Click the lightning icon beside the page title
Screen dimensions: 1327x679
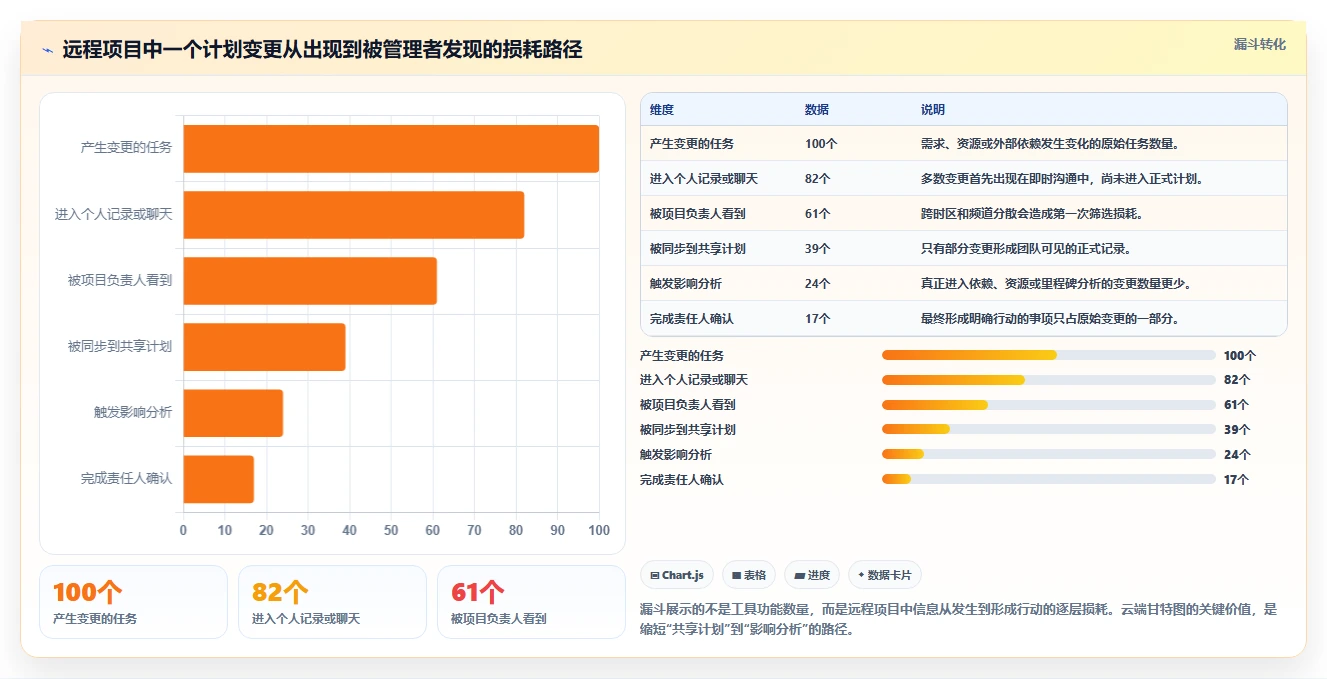47,50
